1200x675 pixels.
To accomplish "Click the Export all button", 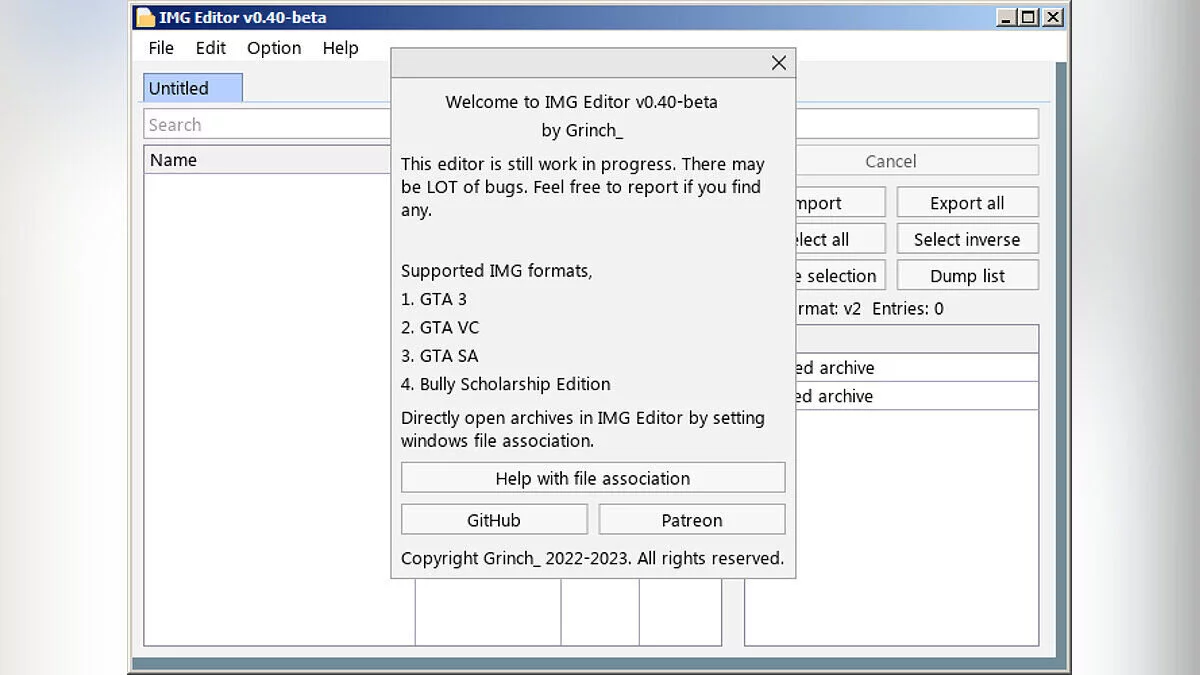I will (x=967, y=203).
